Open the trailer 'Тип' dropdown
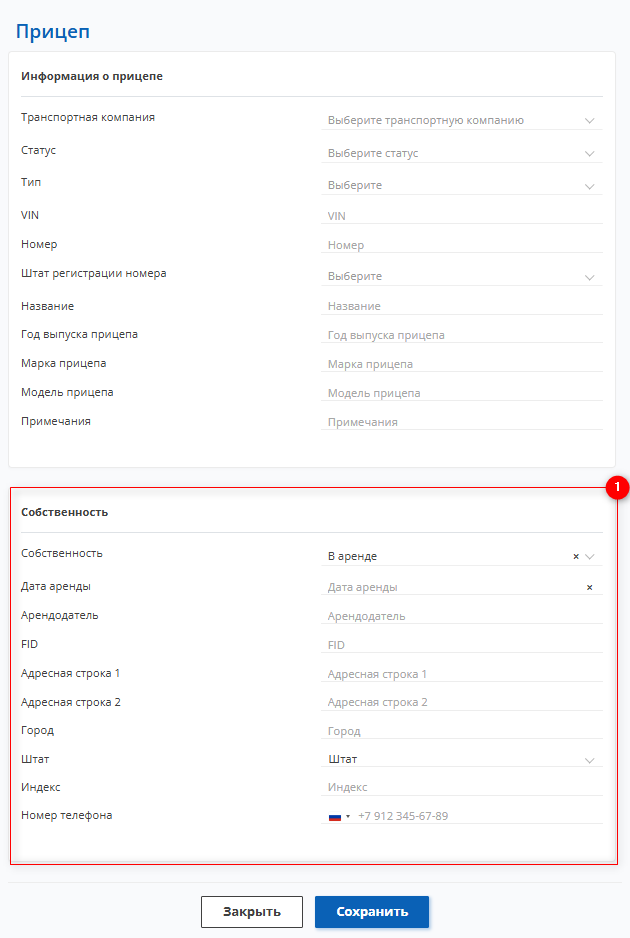630x938 pixels. tap(461, 186)
